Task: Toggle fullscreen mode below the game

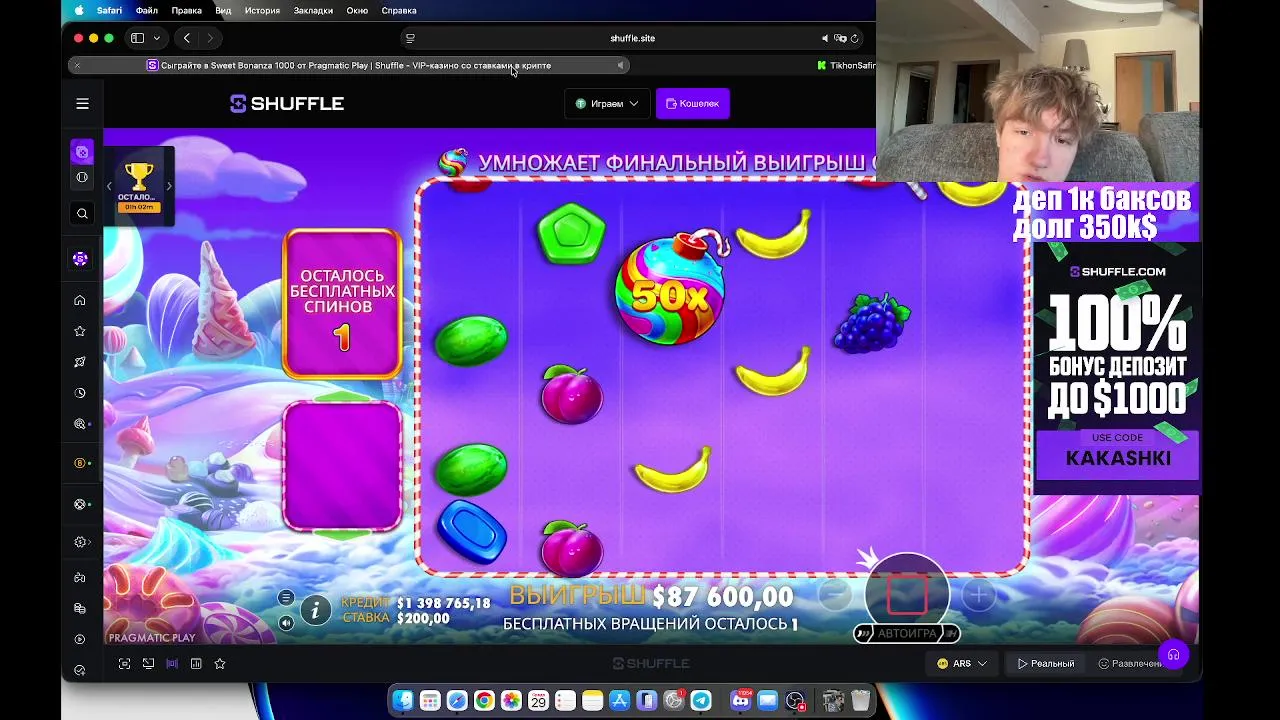Action: (x=124, y=664)
